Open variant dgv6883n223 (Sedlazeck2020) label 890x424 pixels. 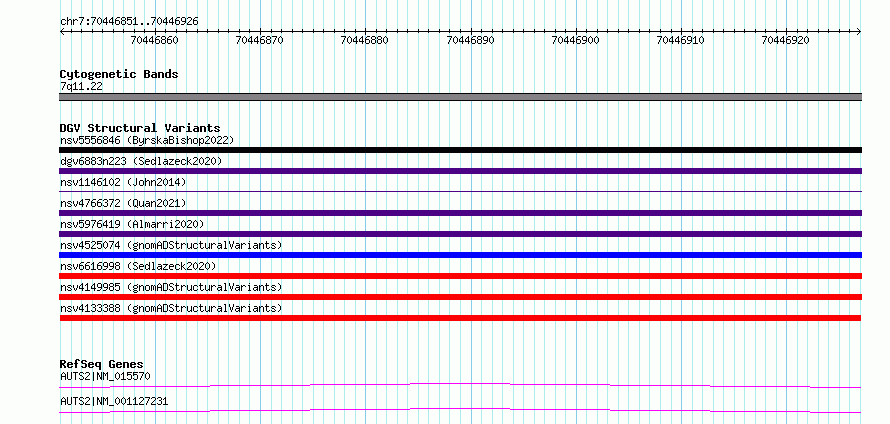coord(141,161)
